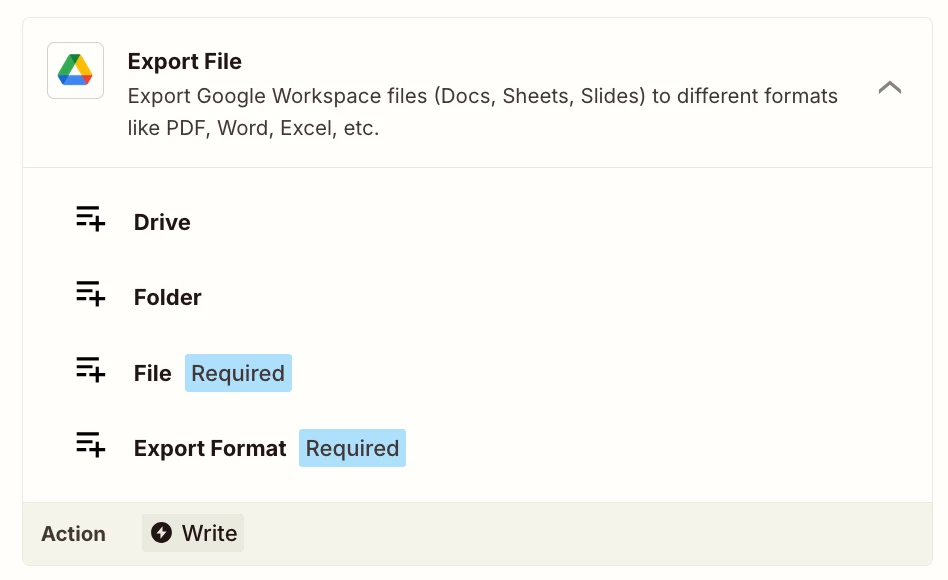Click the list-plus icon beside Folder
This screenshot has width=948, height=580.
coord(90,294)
